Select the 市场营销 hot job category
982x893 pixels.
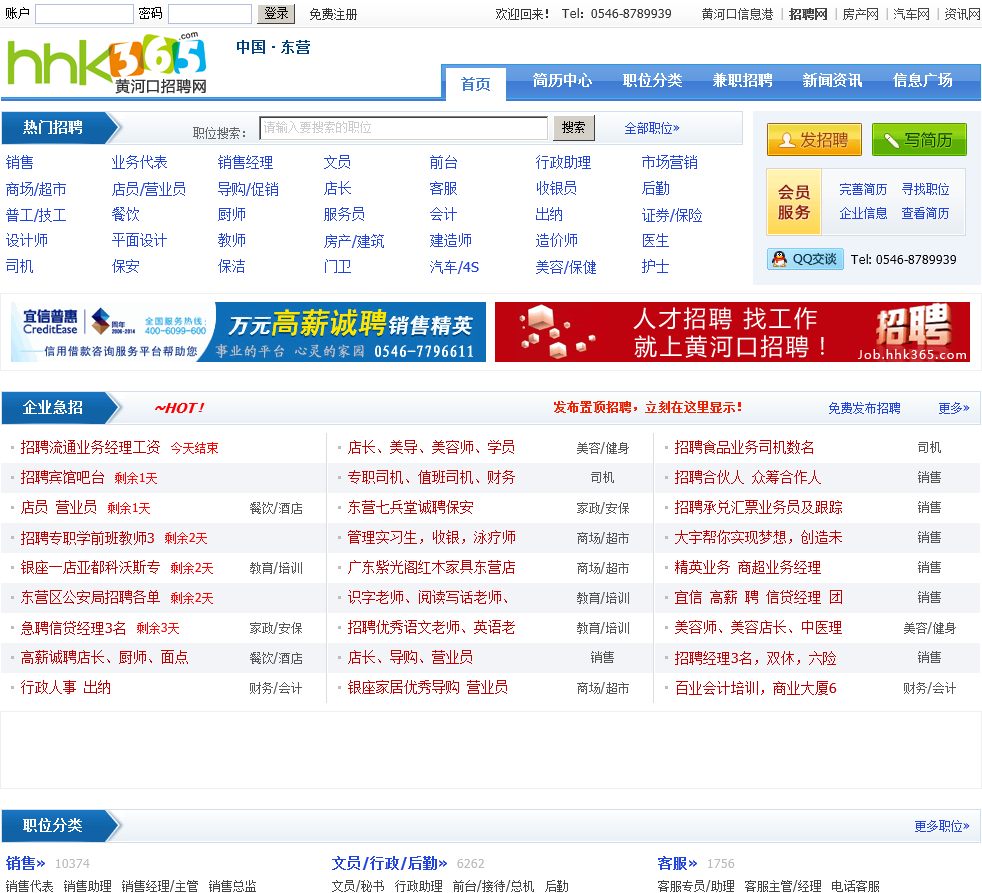pos(669,163)
